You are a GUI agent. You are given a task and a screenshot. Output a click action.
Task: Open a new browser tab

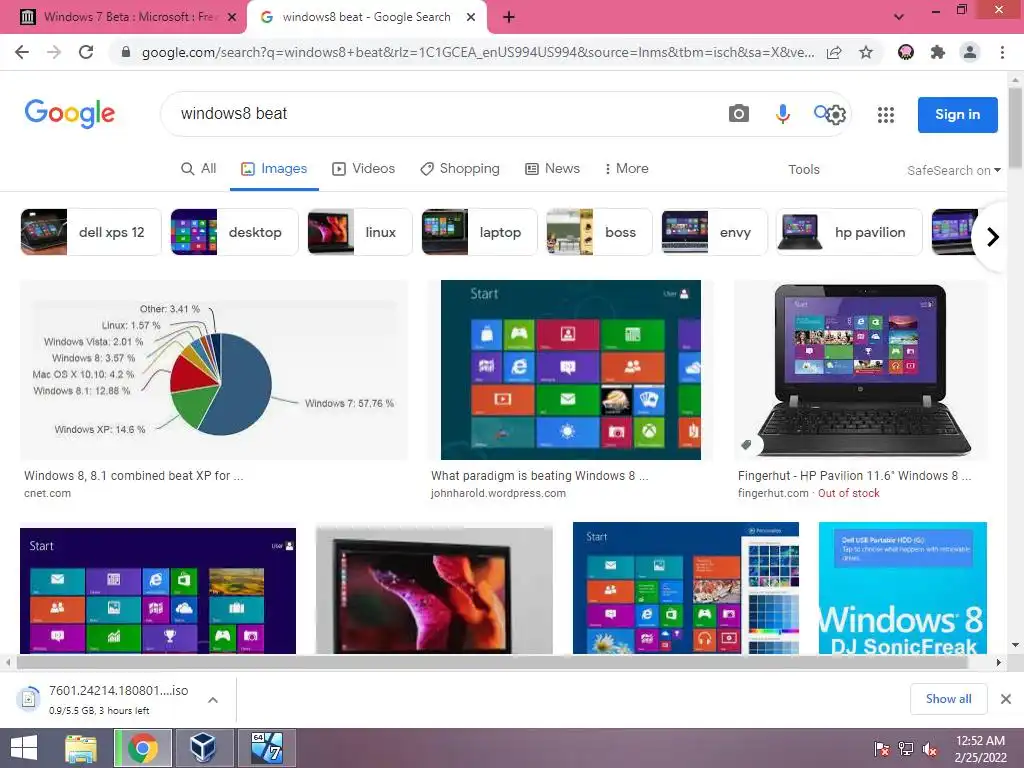pos(509,18)
